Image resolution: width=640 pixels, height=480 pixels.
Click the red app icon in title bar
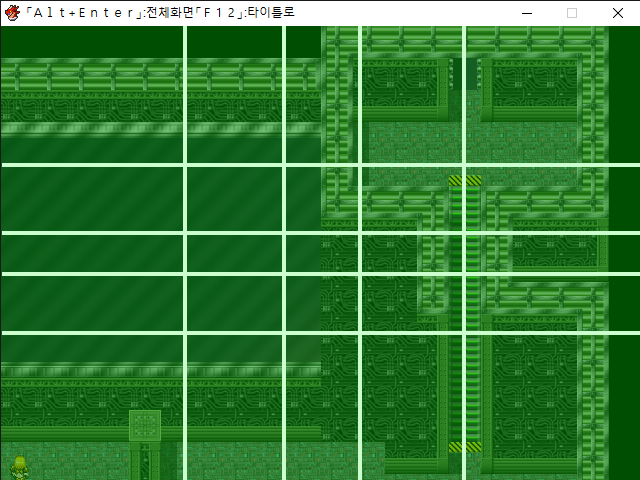click(12, 13)
